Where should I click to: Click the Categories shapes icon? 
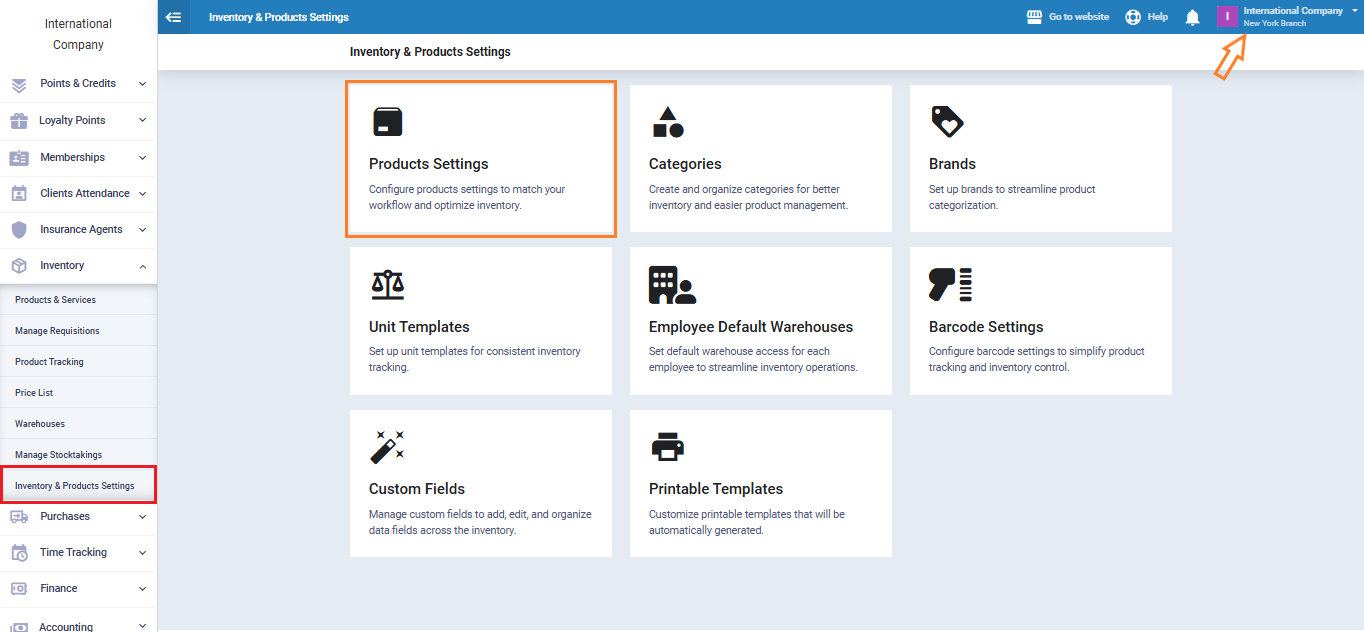click(x=667, y=122)
